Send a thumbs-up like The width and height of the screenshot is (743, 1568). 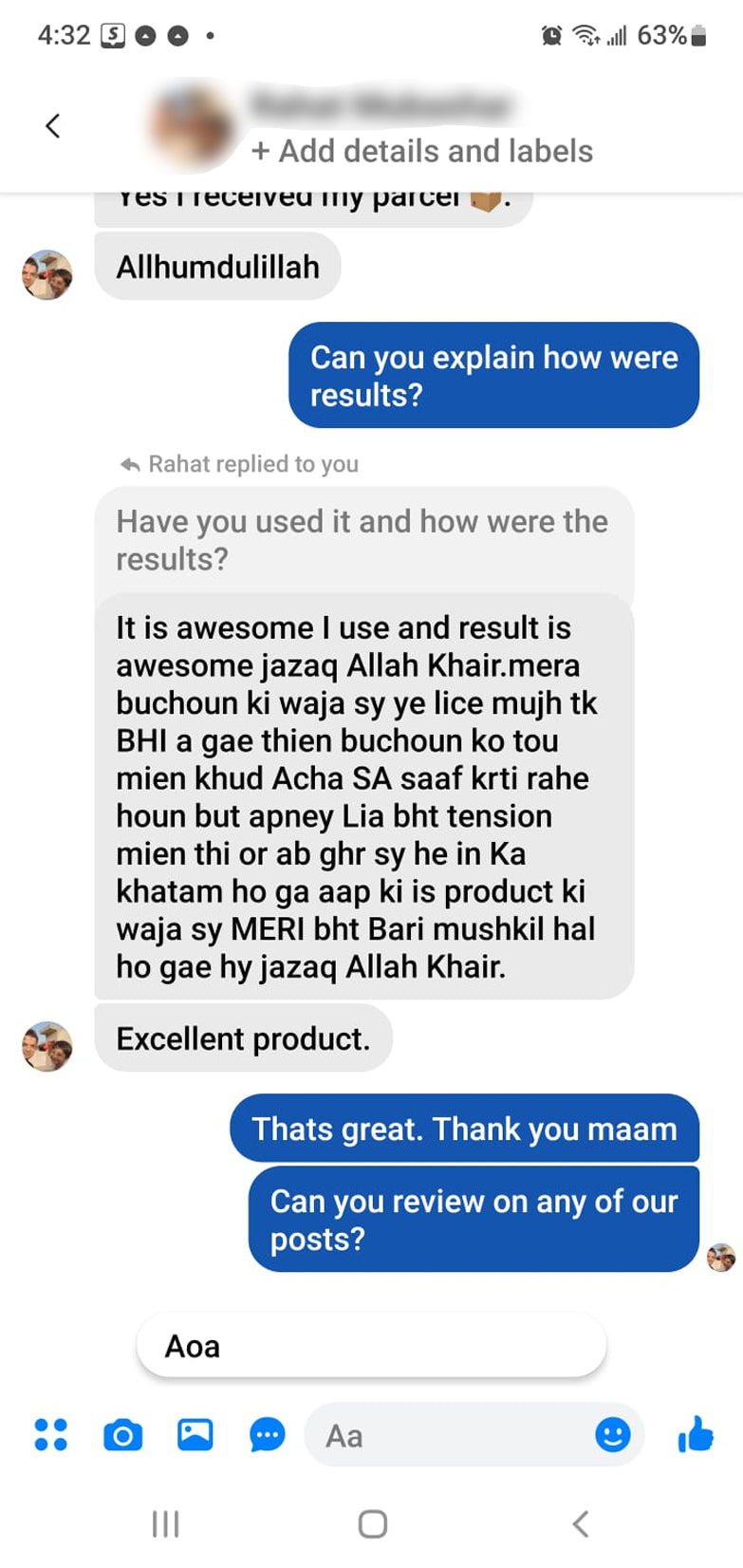pyautogui.click(x=696, y=1434)
